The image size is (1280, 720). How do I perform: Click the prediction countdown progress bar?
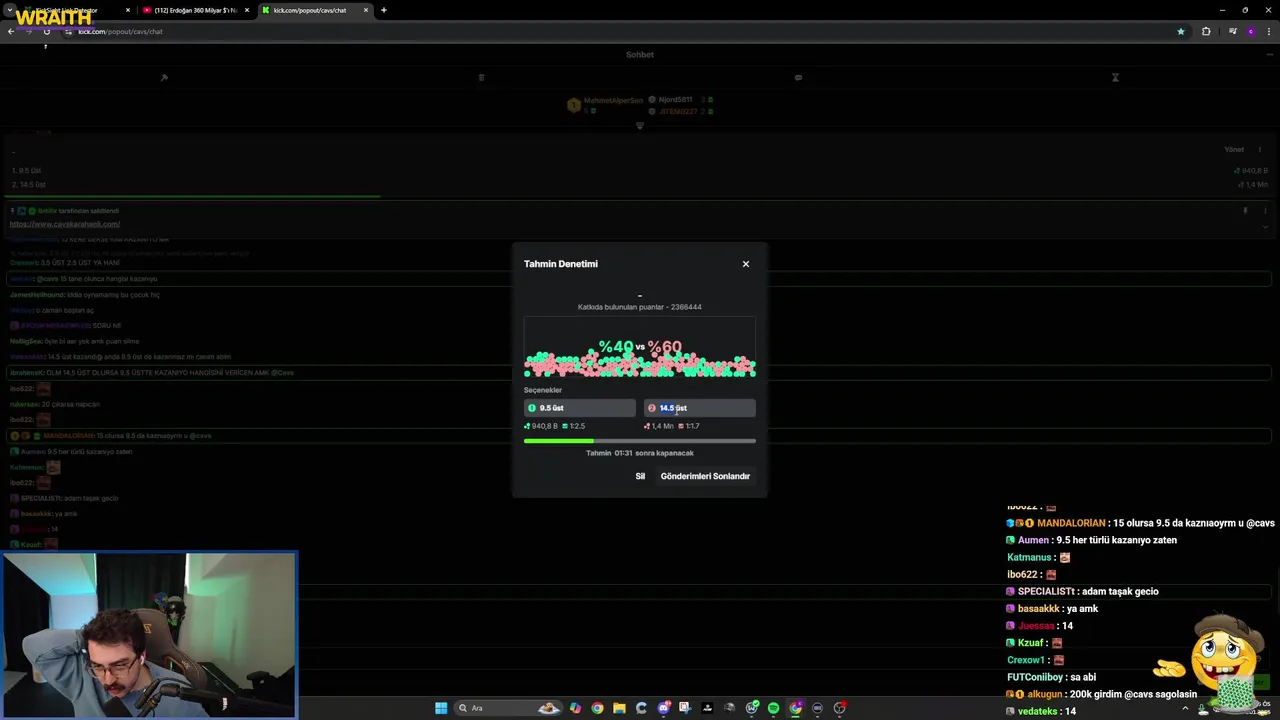tap(640, 441)
